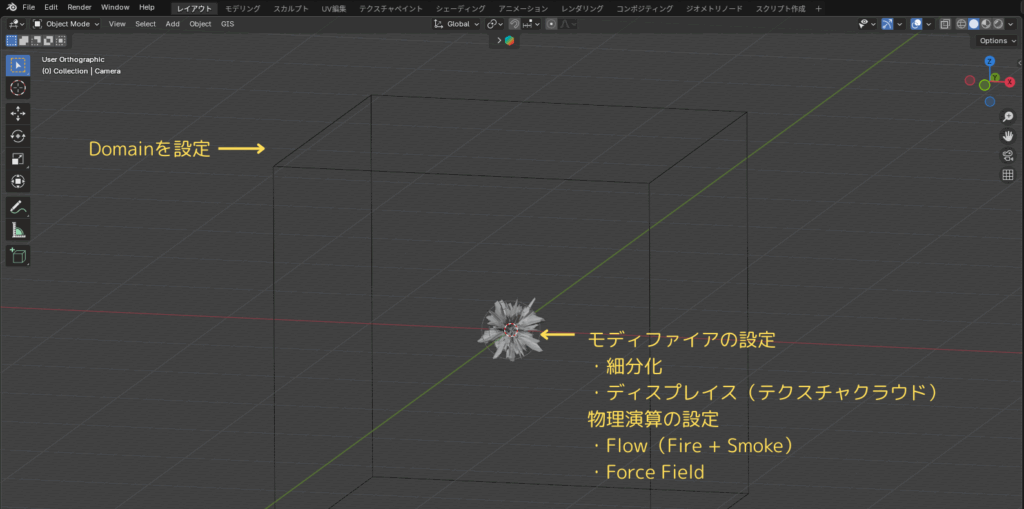Viewport: 1024px width, 509px height.
Task: Choose the Add Cube tool
Action: [x=18, y=255]
